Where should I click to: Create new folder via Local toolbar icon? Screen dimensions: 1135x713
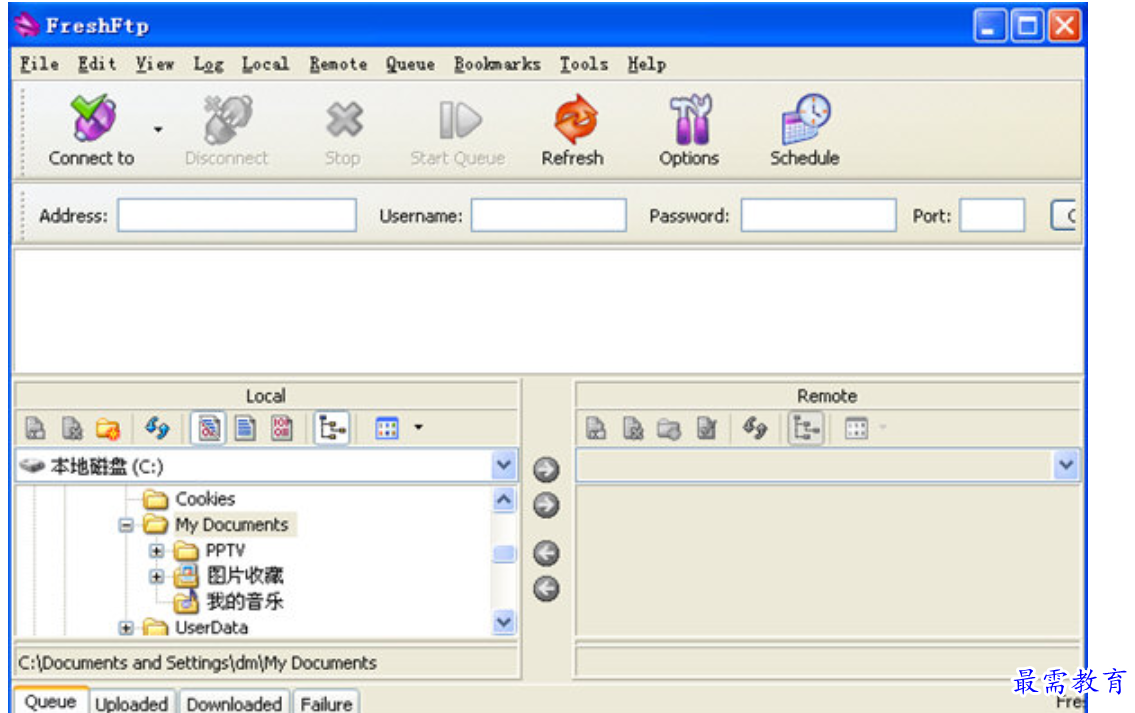click(108, 429)
